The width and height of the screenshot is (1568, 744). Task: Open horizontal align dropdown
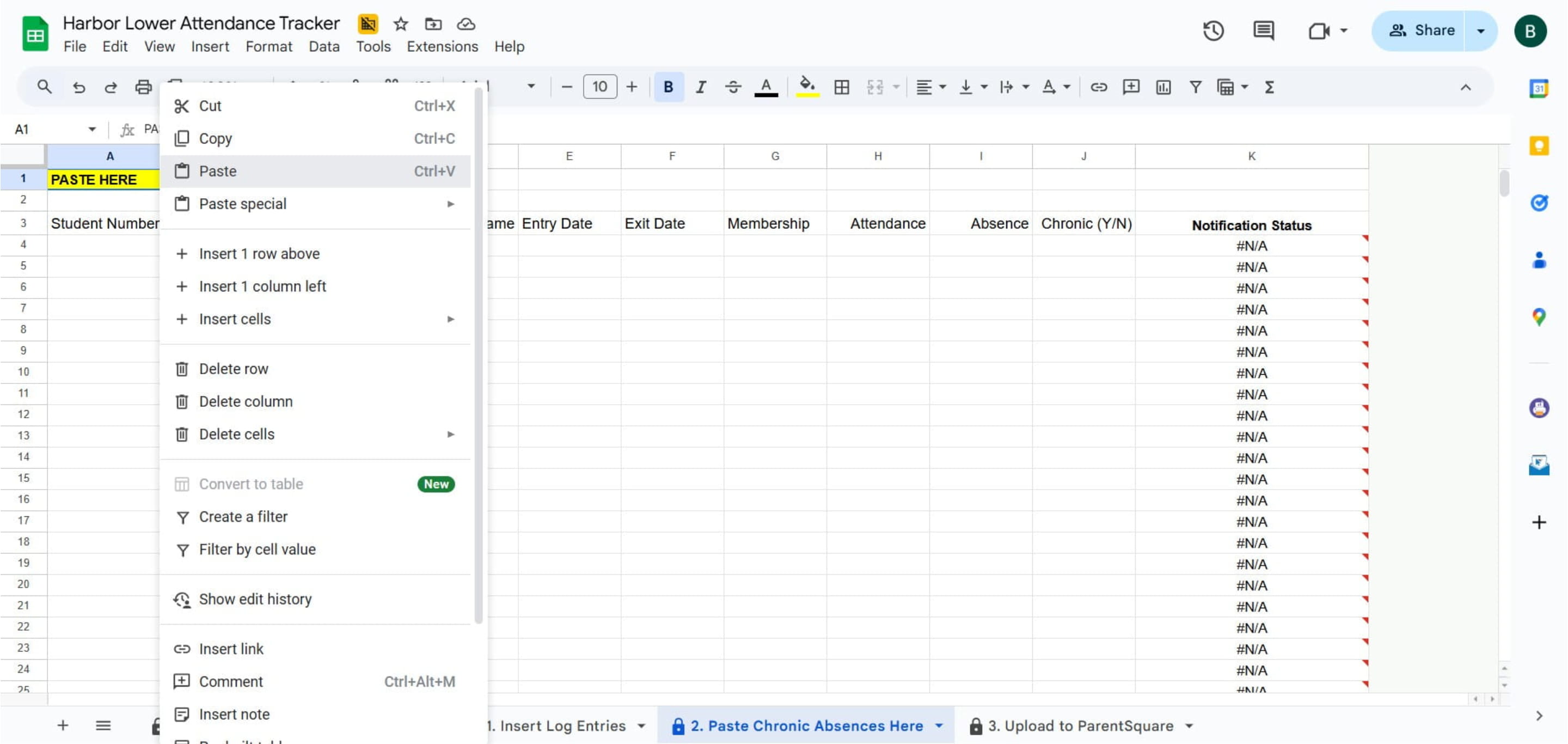click(930, 87)
